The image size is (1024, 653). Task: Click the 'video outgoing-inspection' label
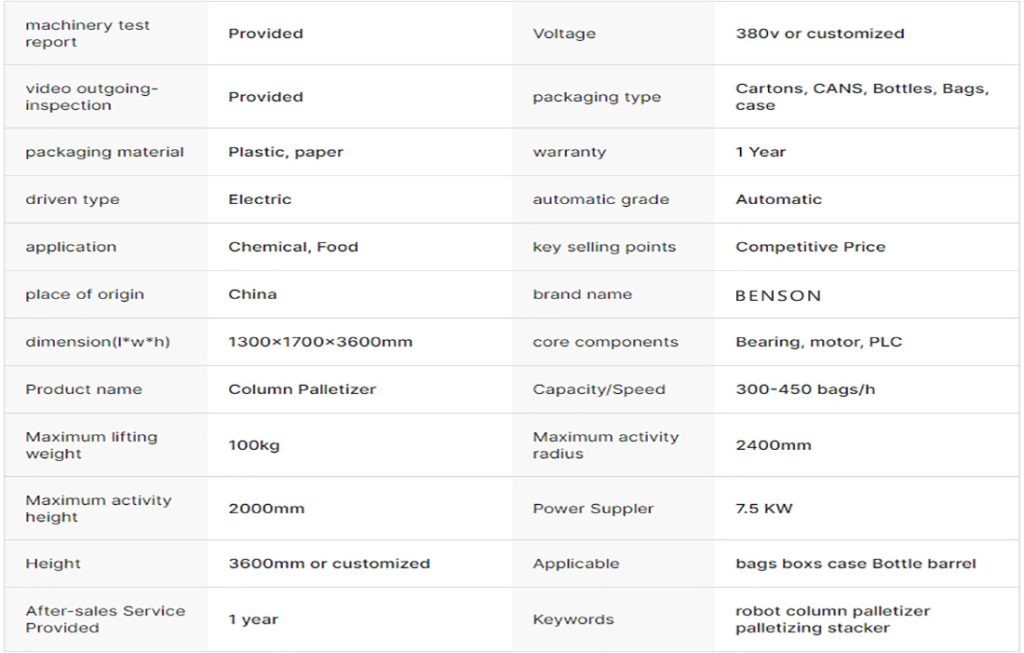pos(91,97)
